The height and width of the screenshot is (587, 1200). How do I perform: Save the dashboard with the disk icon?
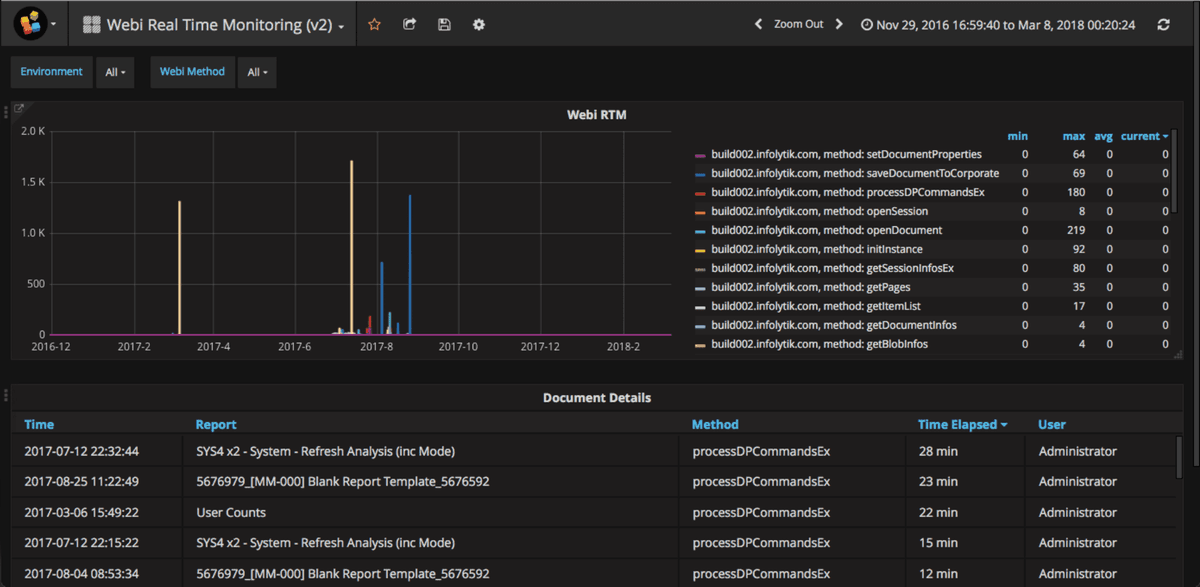click(444, 24)
